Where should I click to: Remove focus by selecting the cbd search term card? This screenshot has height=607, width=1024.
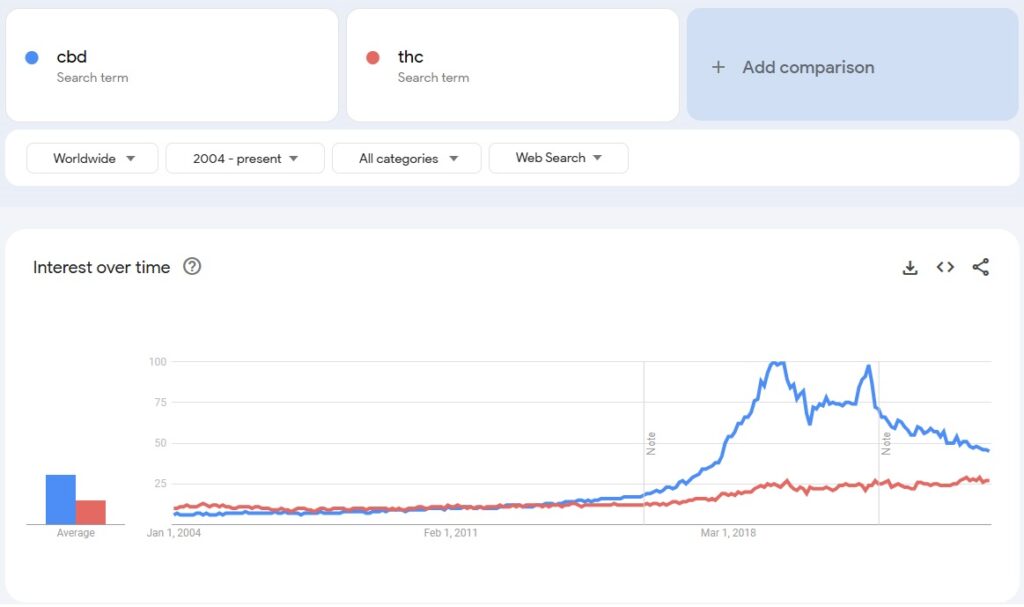tap(172, 64)
